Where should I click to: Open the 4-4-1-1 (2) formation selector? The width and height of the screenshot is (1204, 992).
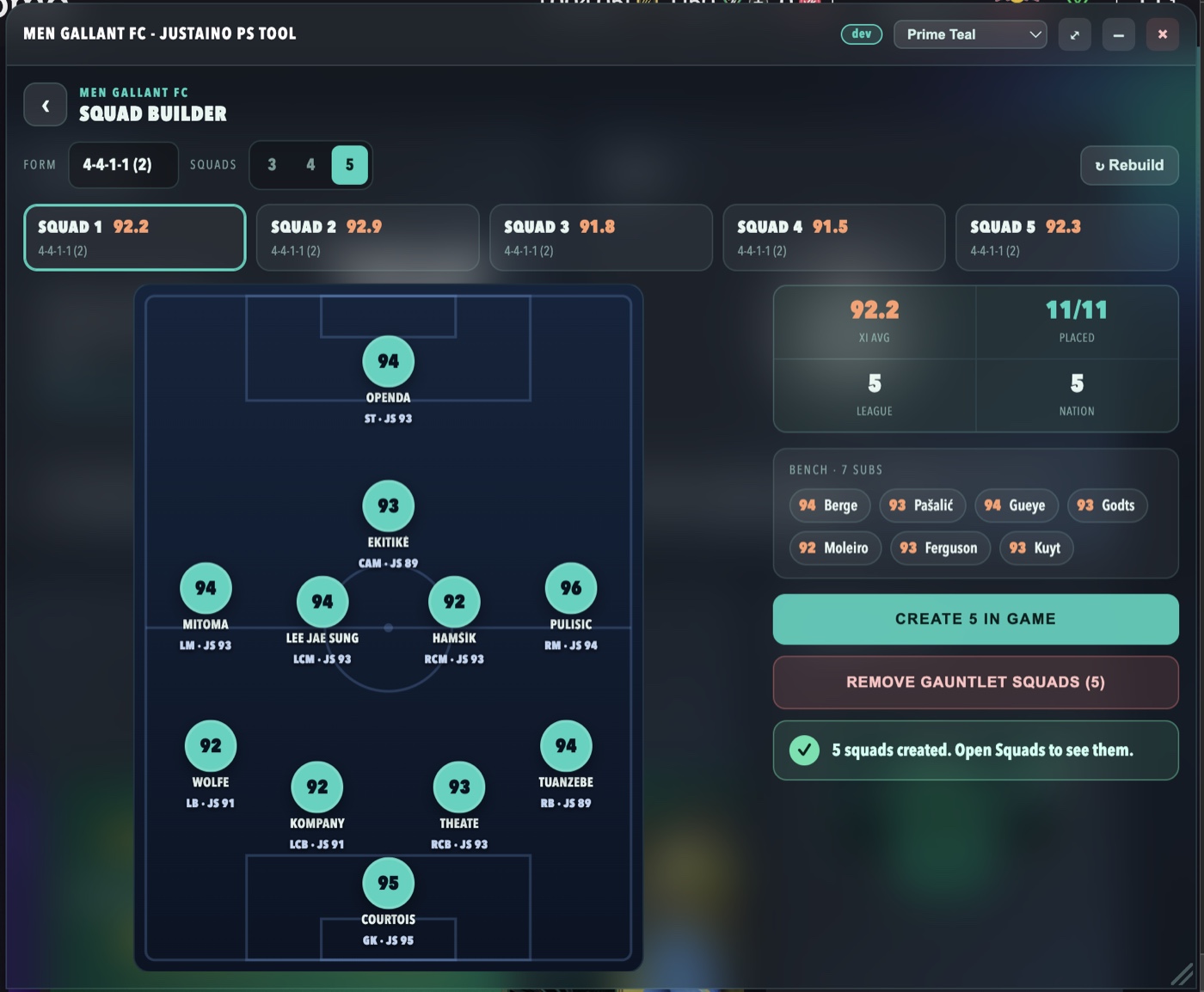pyautogui.click(x=123, y=165)
